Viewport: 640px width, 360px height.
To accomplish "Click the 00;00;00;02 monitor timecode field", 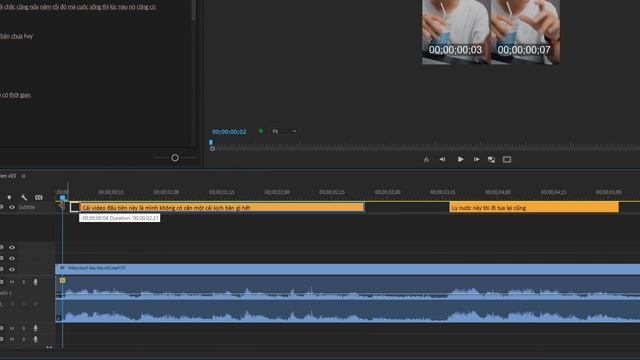I will pos(229,132).
